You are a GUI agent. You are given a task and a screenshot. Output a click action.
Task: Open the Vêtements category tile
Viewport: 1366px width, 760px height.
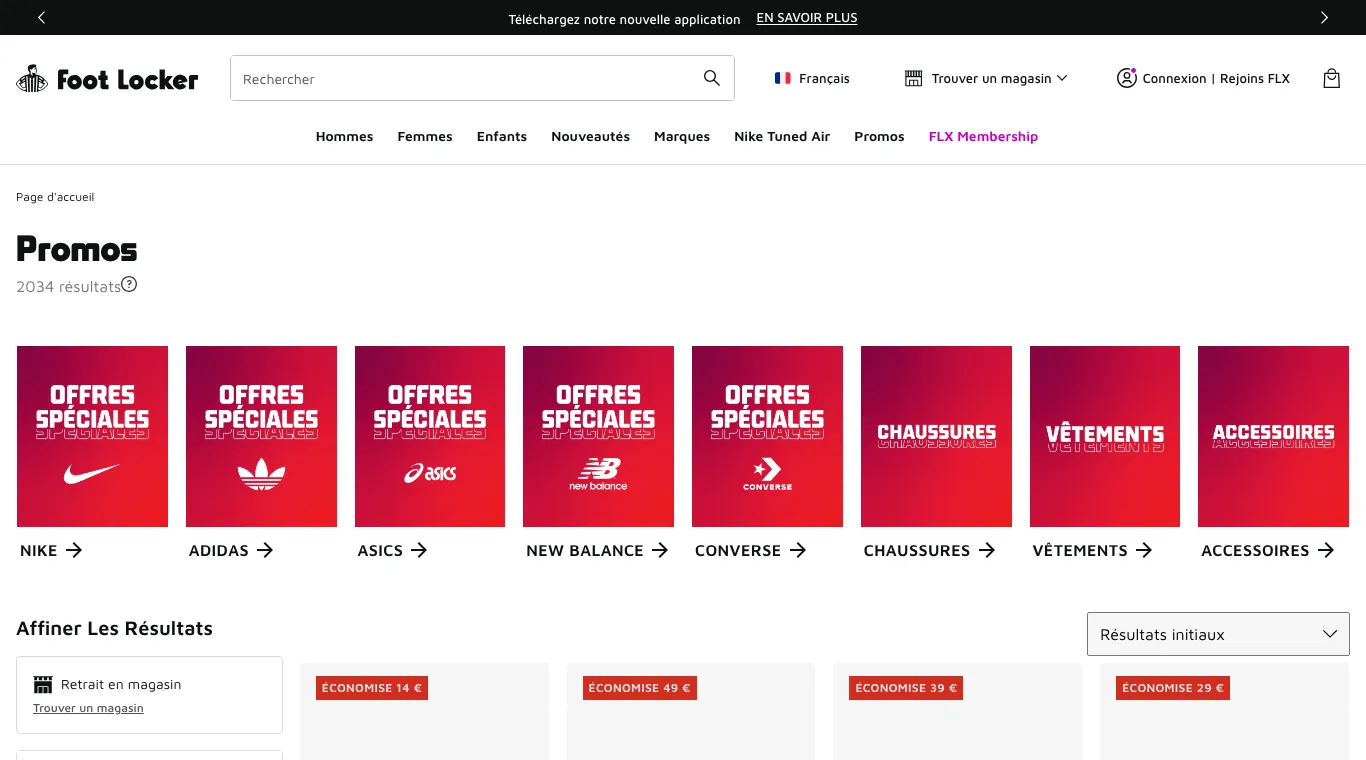1105,436
